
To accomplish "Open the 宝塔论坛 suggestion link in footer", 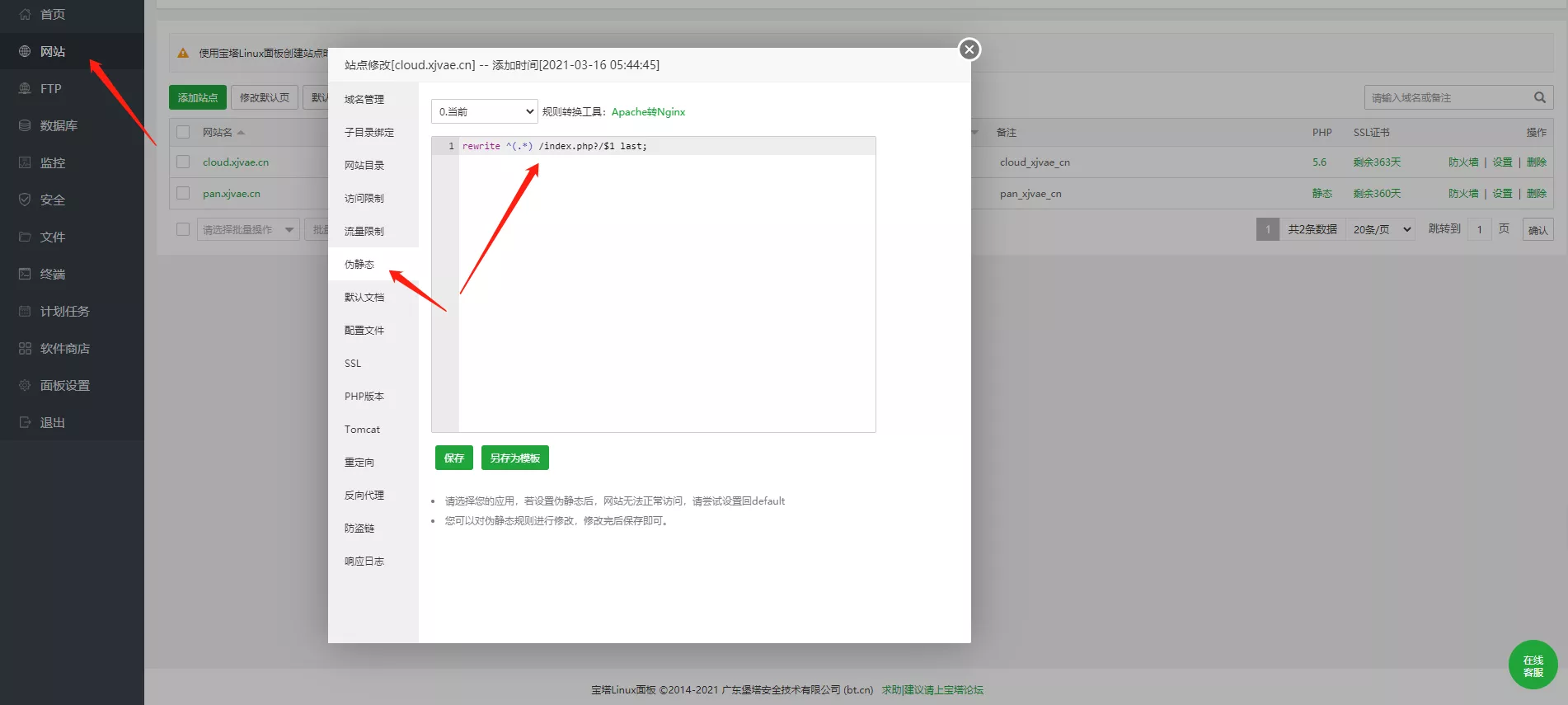I will tap(932, 690).
